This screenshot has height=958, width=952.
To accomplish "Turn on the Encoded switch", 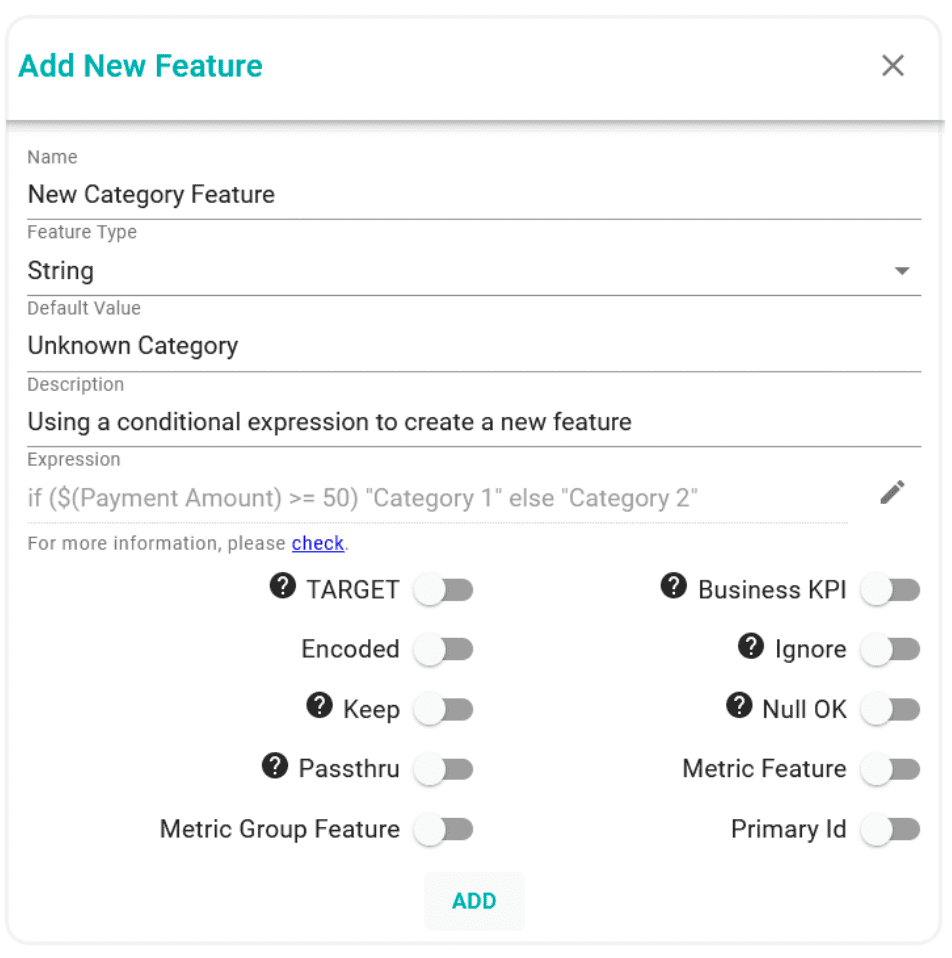I will 444,649.
